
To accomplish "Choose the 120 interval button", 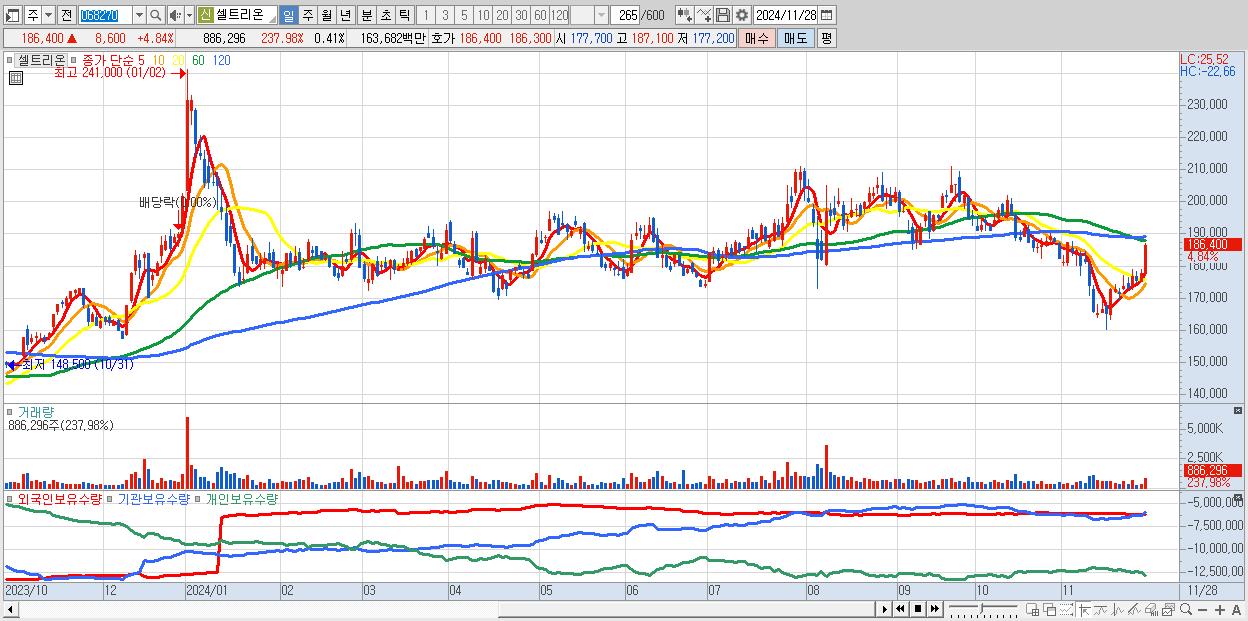I will coord(560,16).
